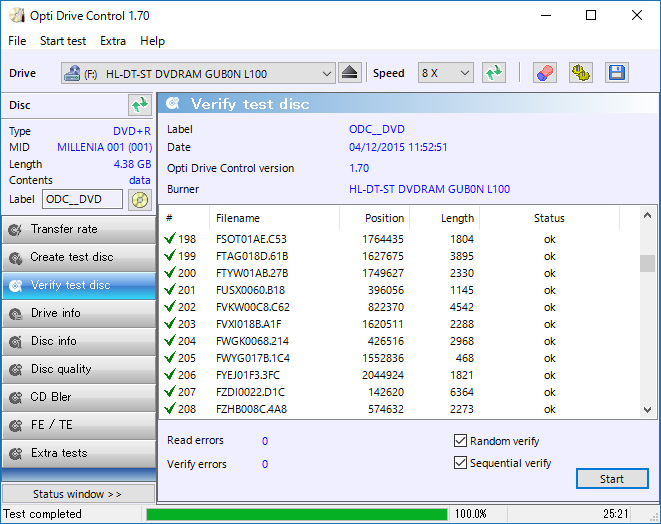661x524 pixels.
Task: Sort the list by Length column header
Action: [444, 218]
